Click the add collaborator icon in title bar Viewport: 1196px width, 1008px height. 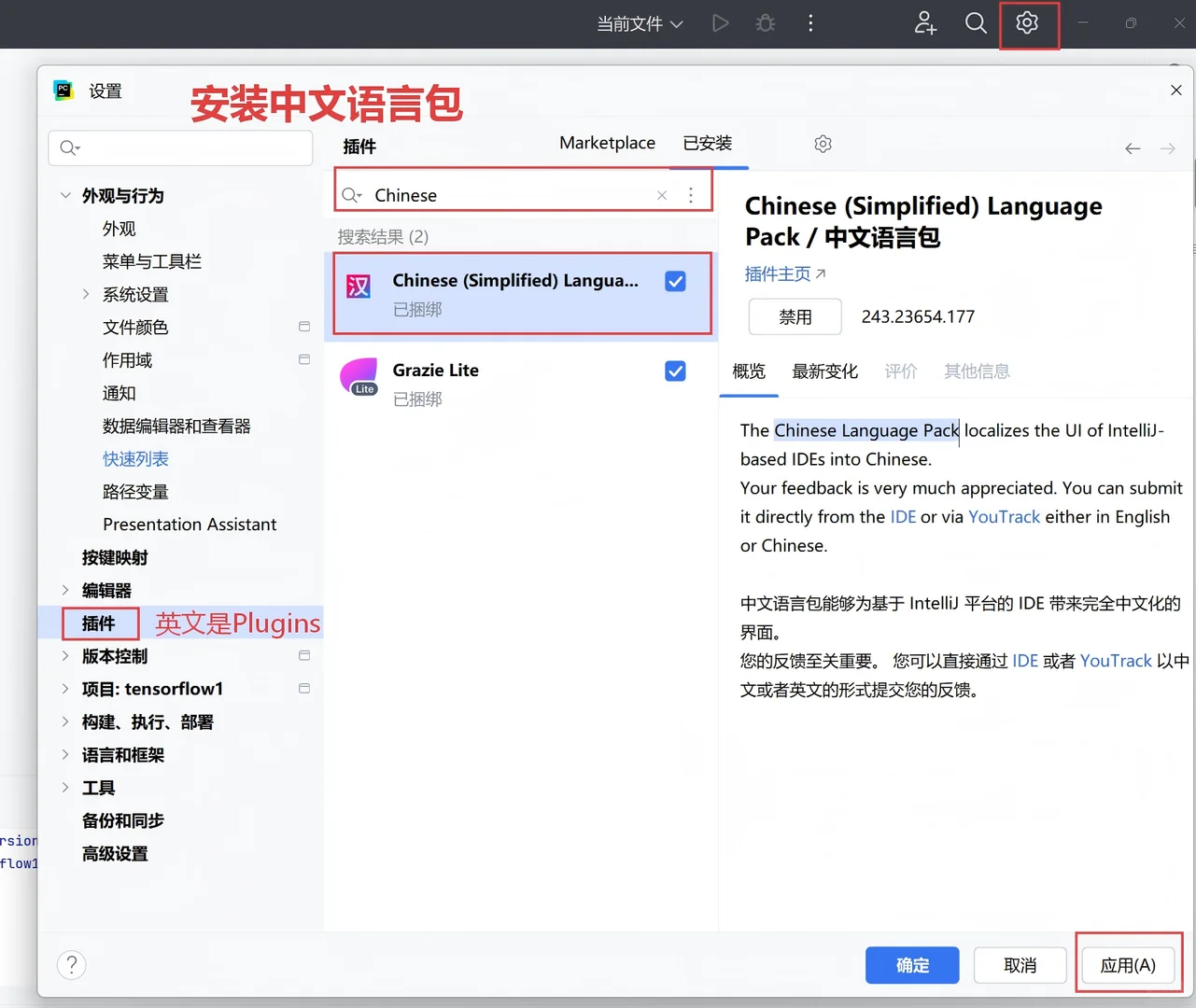click(924, 23)
